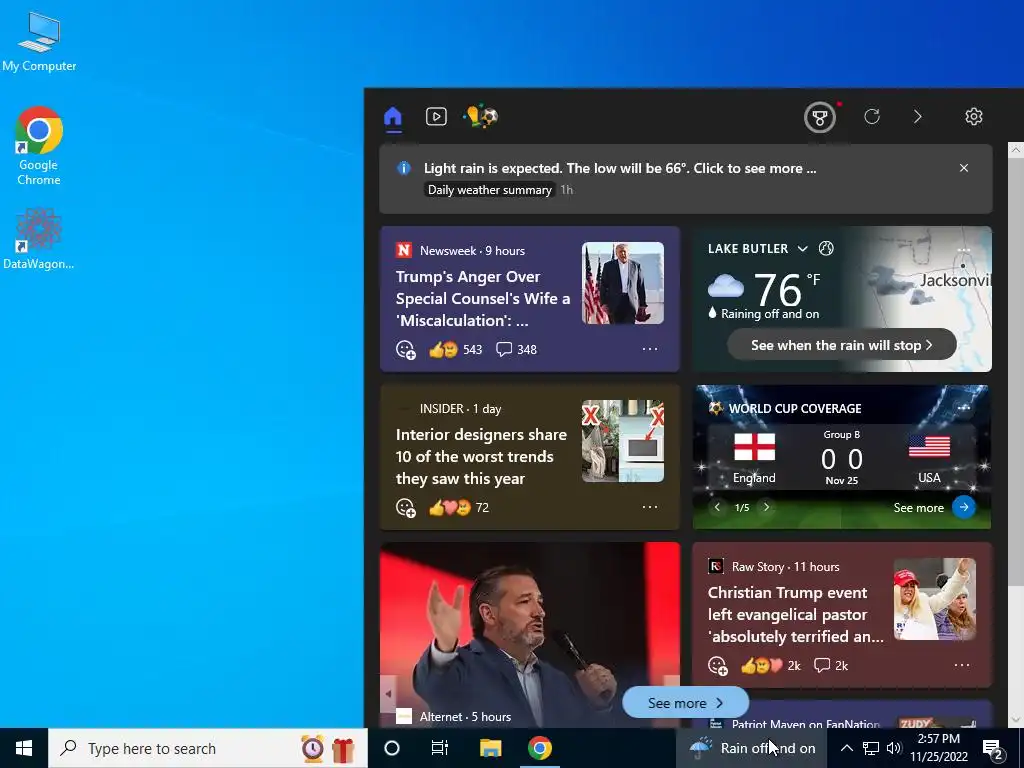The height and width of the screenshot is (768, 1024).
Task: View 348 comments on Newsweek story
Action: click(x=516, y=349)
